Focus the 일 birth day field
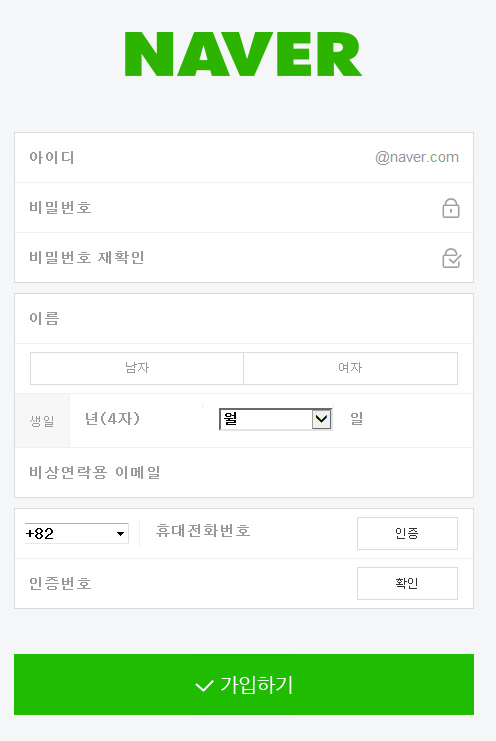 [404, 420]
